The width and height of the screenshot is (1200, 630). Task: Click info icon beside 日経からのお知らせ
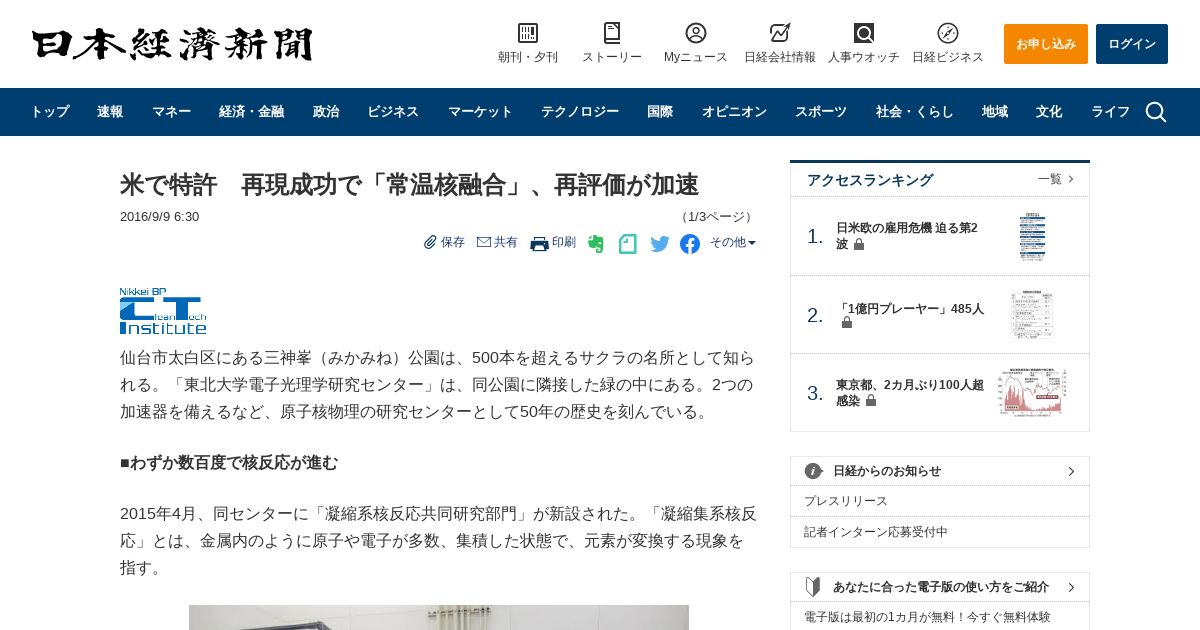pos(814,471)
